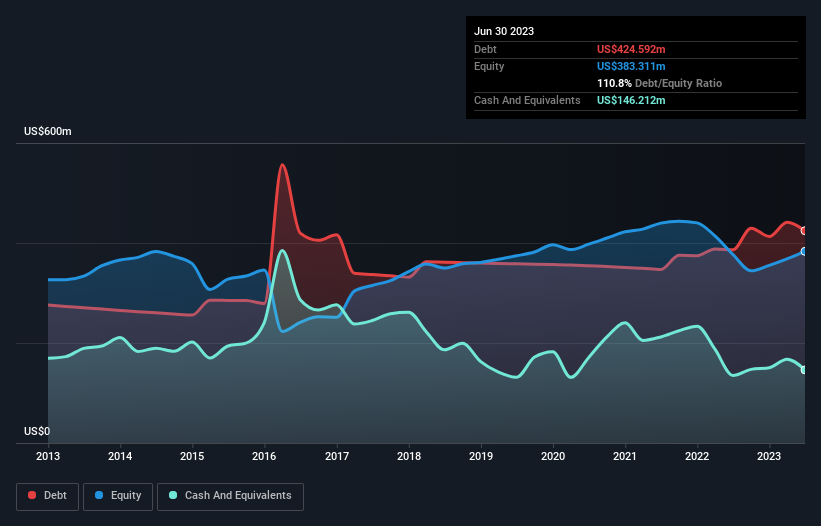Select the teal Cash endpoint marker on chart
Viewport: 821px width, 526px height.
point(805,370)
